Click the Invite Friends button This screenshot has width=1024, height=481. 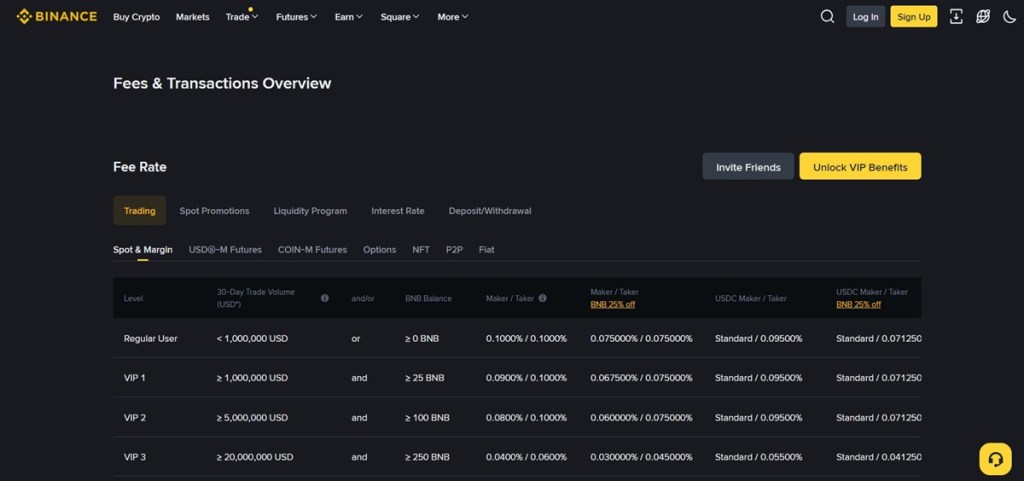click(x=748, y=167)
